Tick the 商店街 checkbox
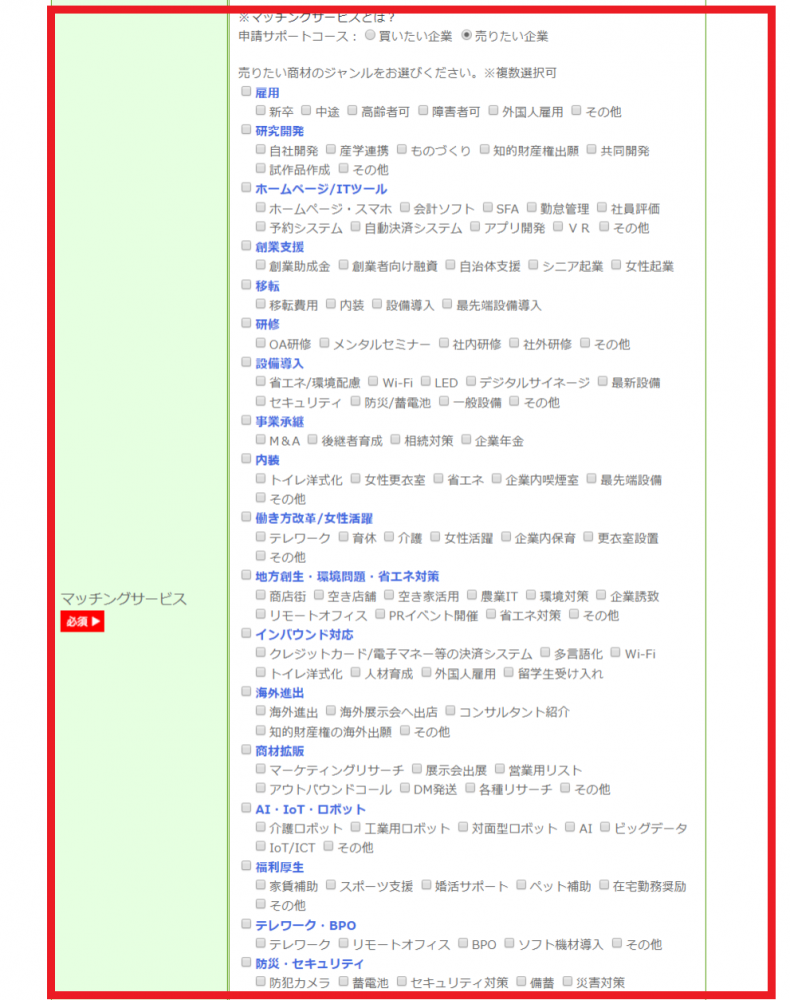Image resolution: width=790 pixels, height=1000 pixels. 260,595
